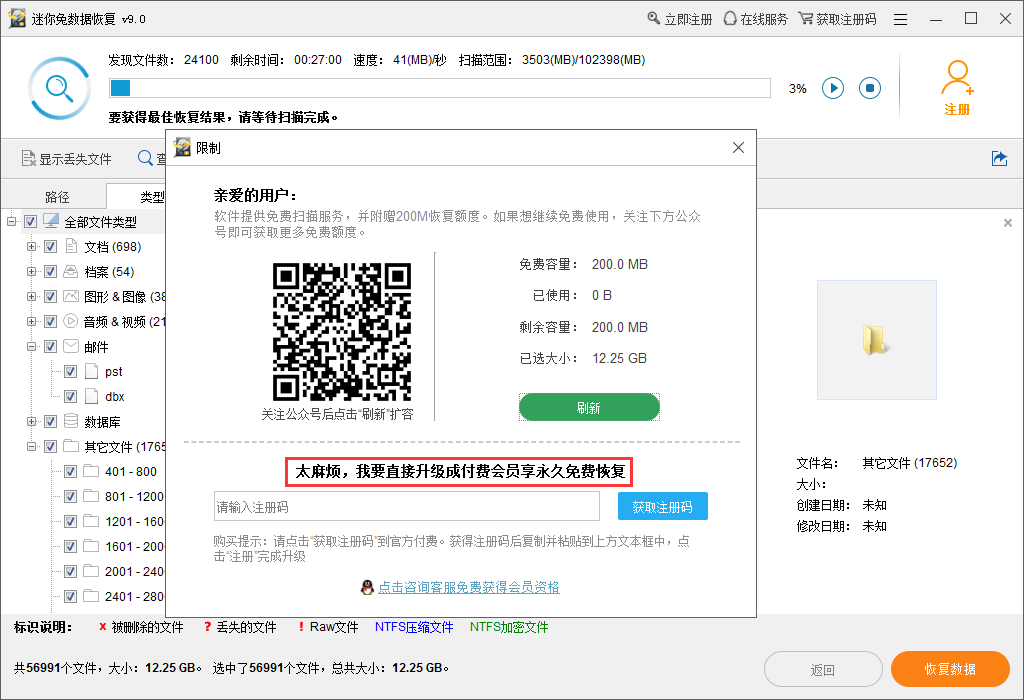Viewport: 1024px width, 700px height.
Task: Click the green 刷新 button
Action: pos(589,407)
